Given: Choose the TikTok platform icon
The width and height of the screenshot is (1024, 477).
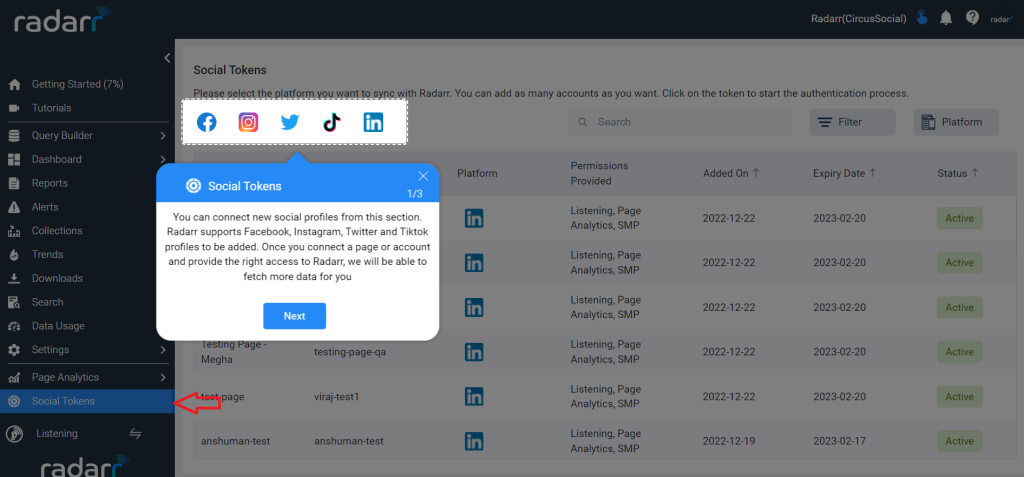Looking at the screenshot, I should click(332, 122).
